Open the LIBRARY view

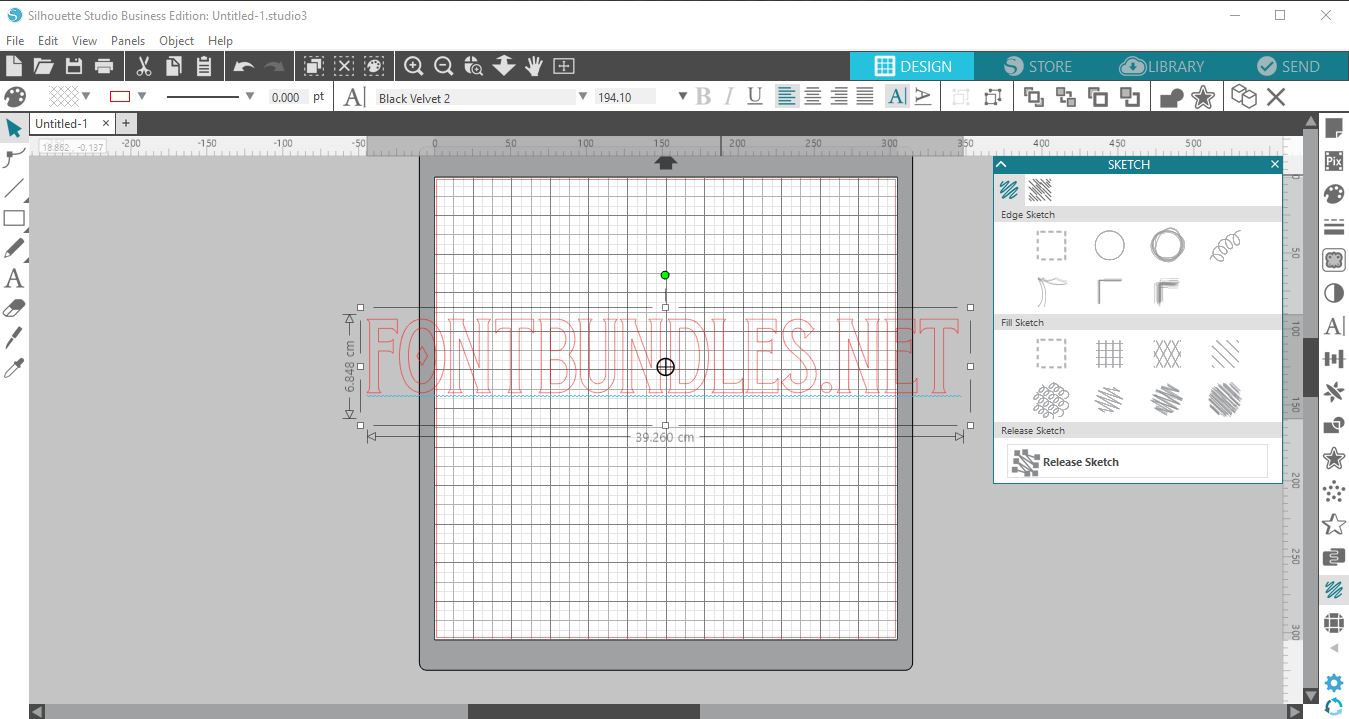point(1162,66)
